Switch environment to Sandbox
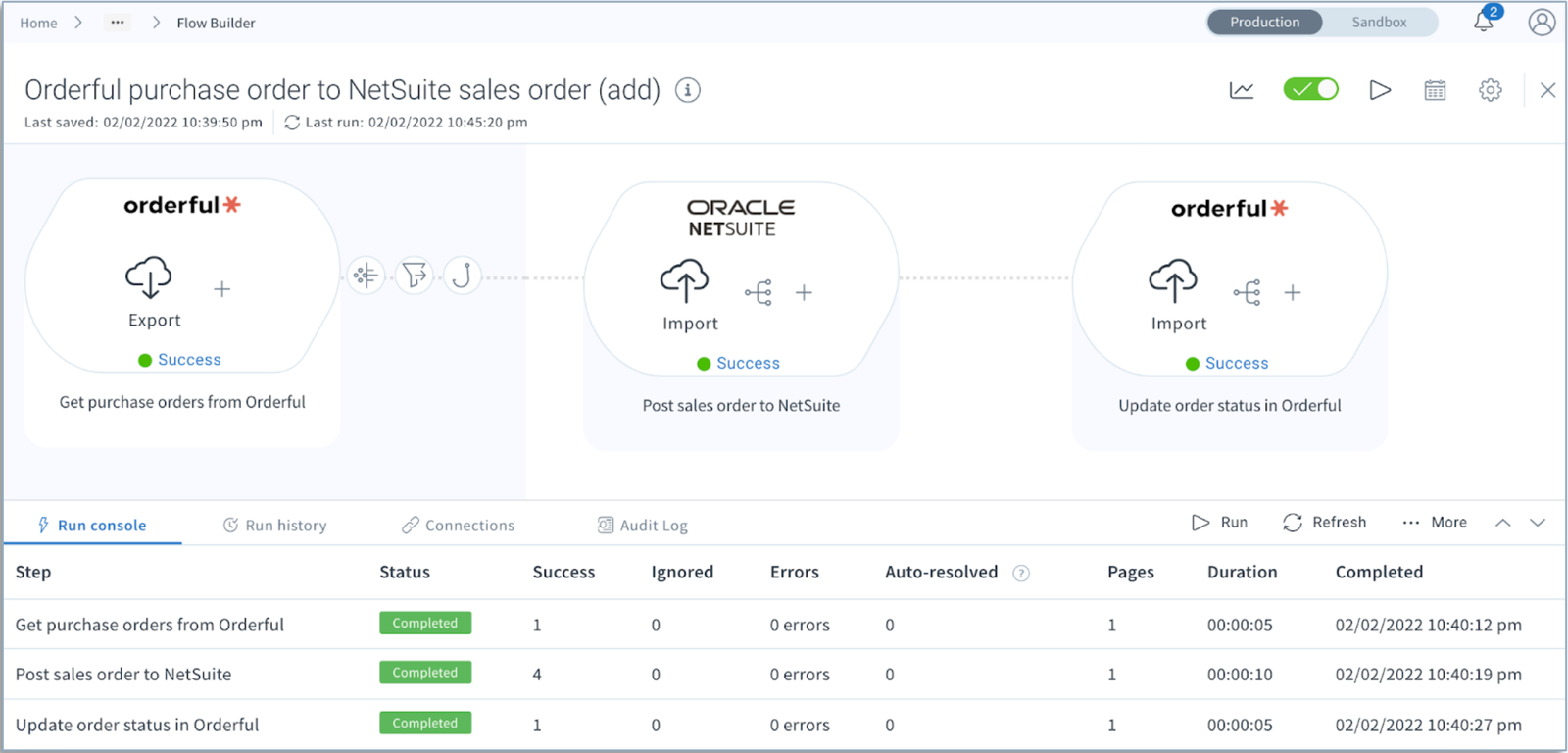The width and height of the screenshot is (1568, 753). (x=1379, y=22)
